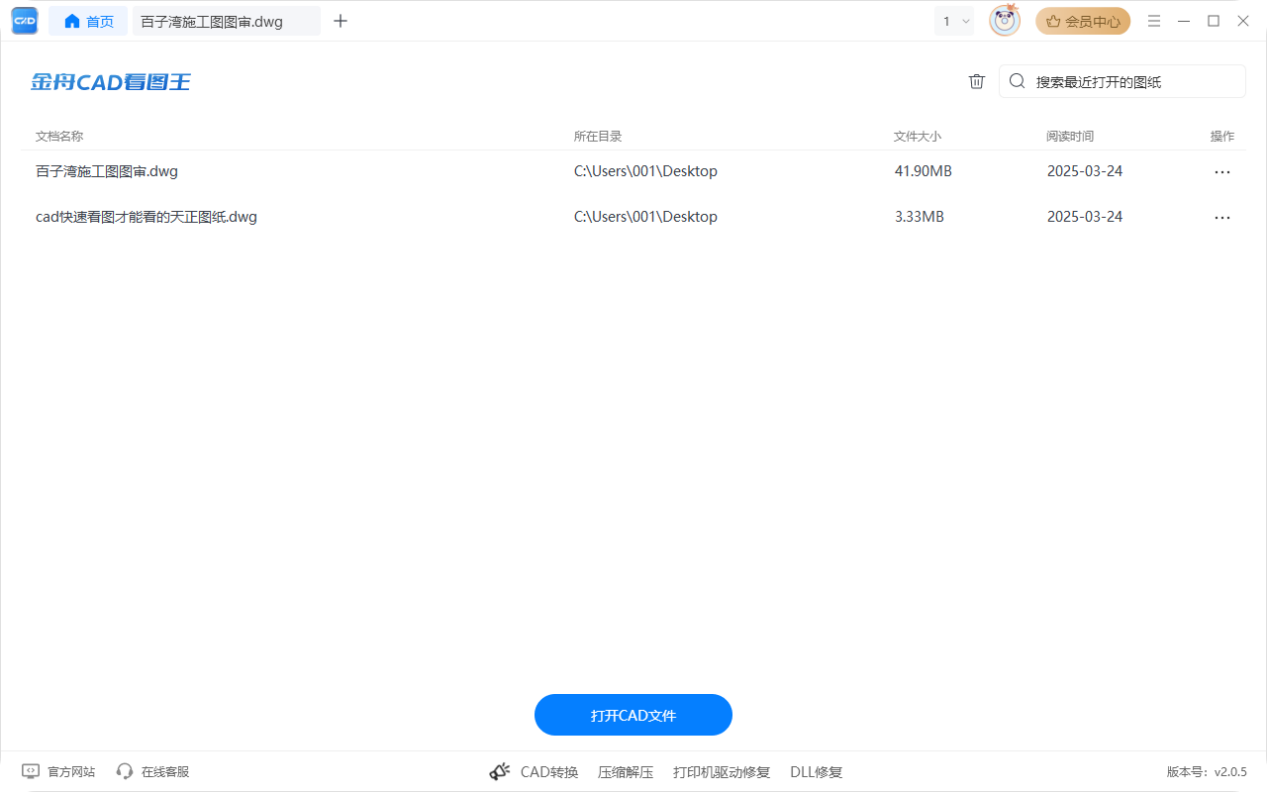Click date 2025-03-24 of 百子湾 row

1085,171
